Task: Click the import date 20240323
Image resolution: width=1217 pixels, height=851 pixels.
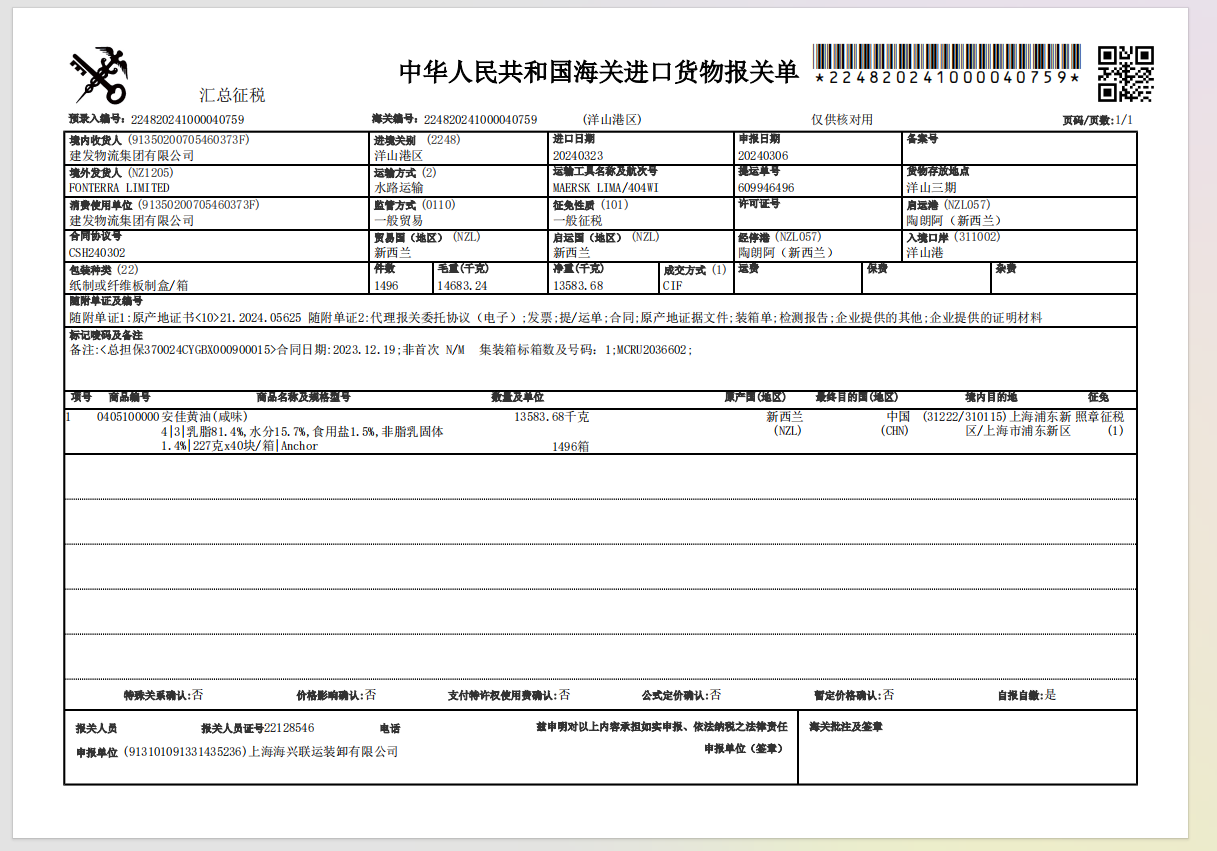Action: click(578, 156)
